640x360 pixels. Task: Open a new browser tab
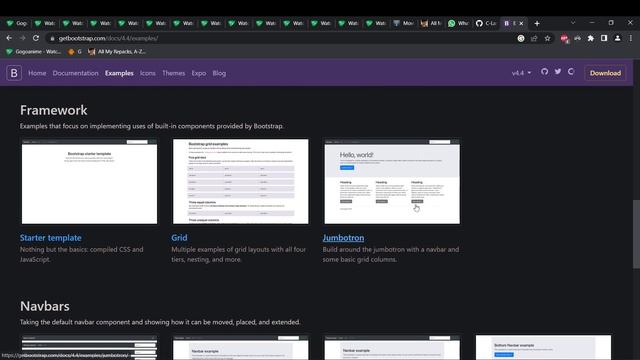point(537,24)
